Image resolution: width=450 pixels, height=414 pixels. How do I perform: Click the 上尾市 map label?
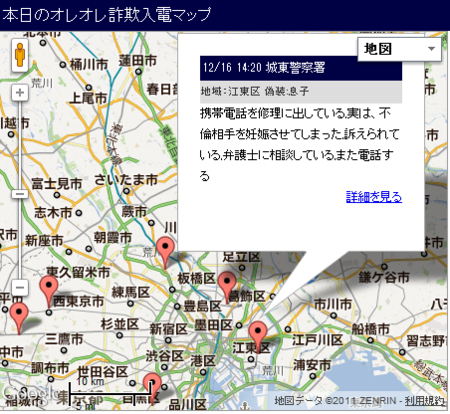[88, 98]
